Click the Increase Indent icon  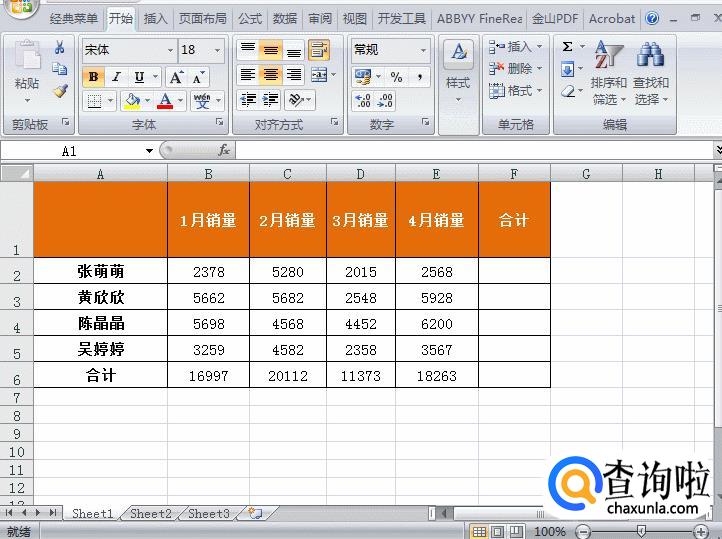coord(270,100)
